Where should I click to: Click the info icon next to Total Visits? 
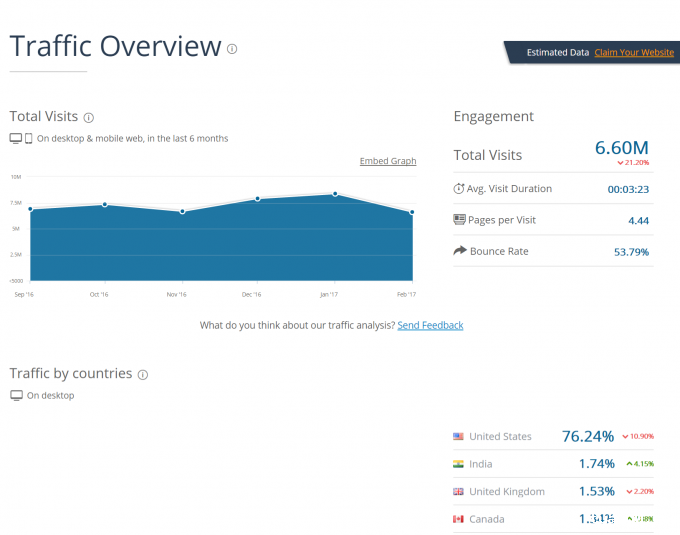pyautogui.click(x=89, y=117)
